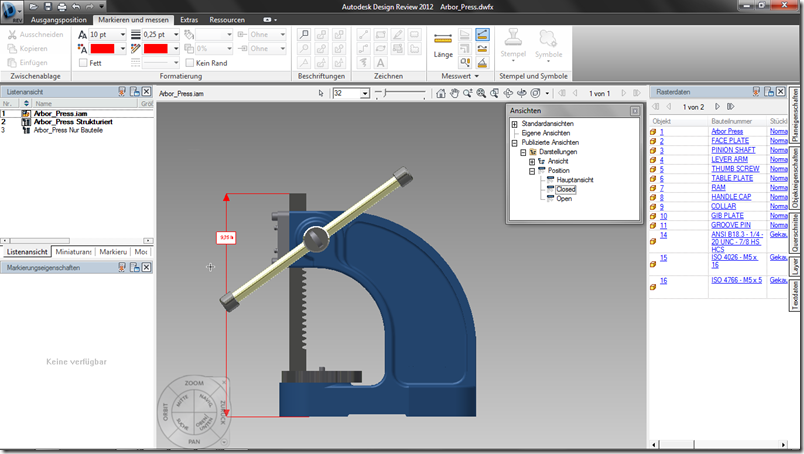
Task: Select the Pan hand tool
Action: tap(454, 93)
